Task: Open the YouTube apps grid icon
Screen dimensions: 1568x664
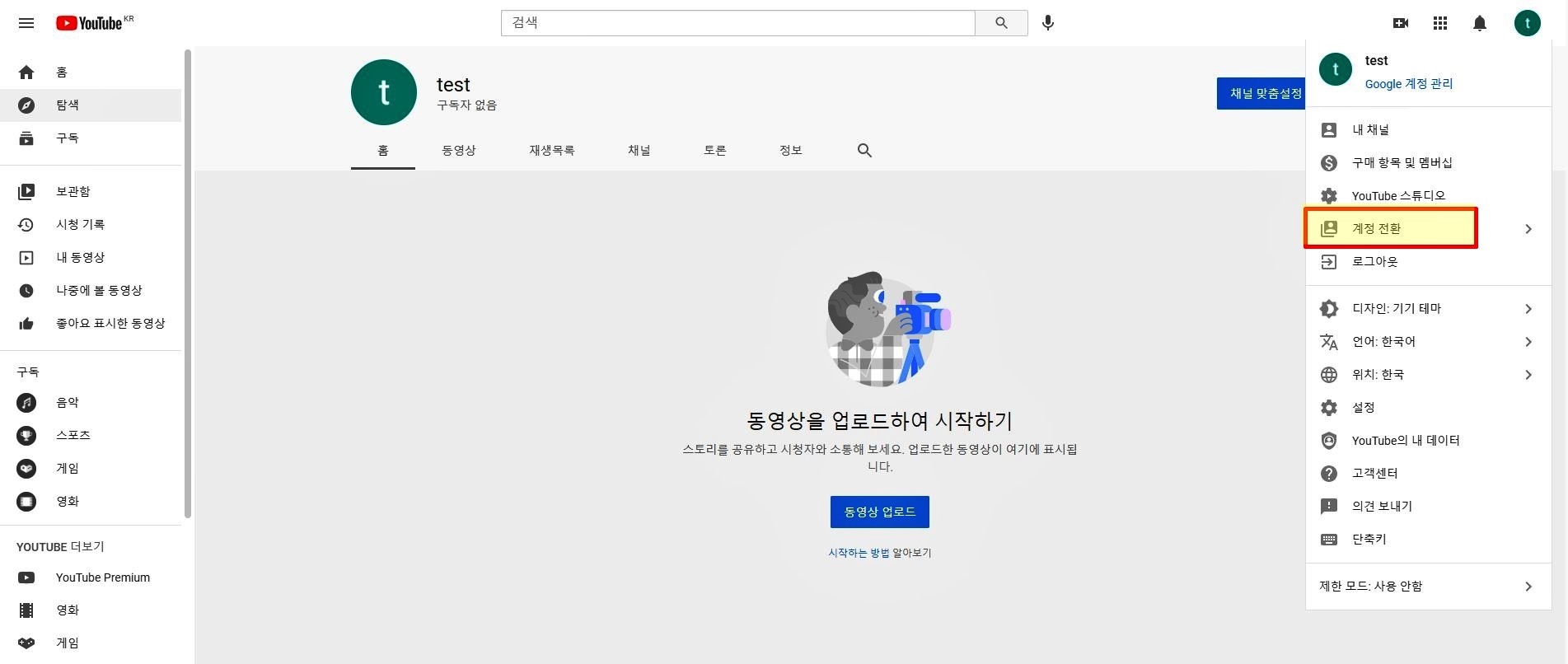Action: coord(1440,23)
